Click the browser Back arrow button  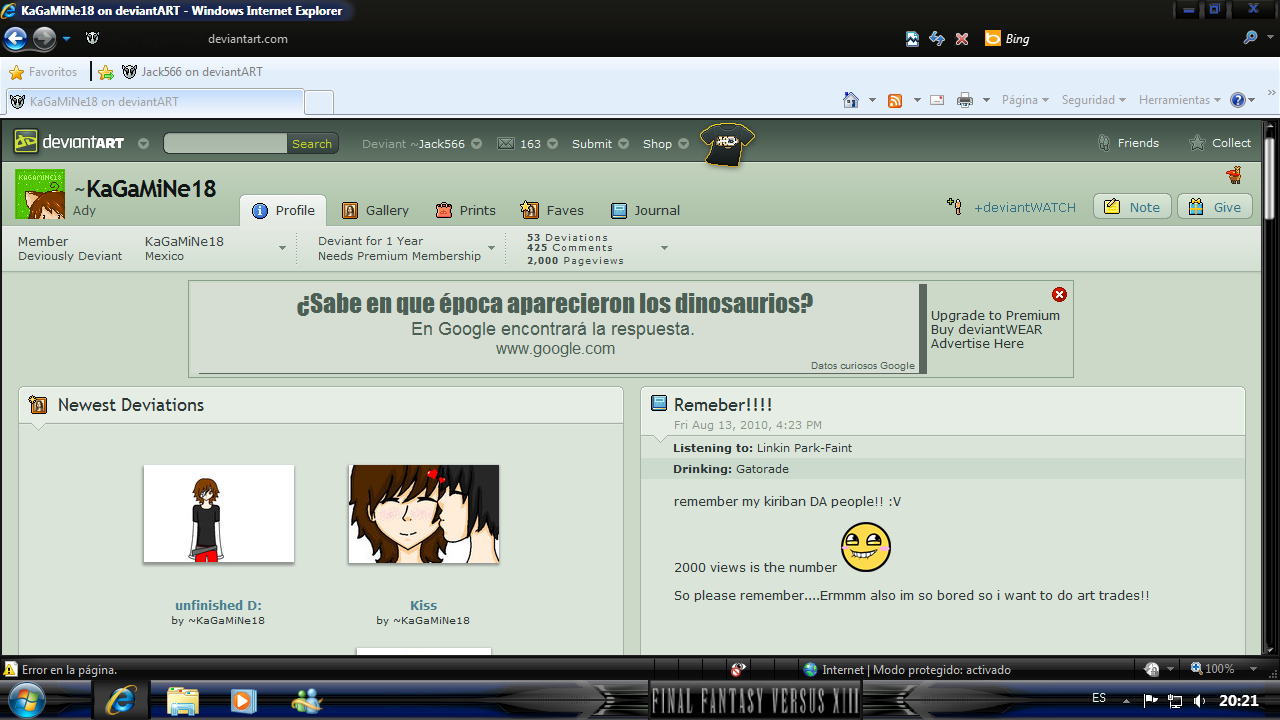click(x=16, y=39)
